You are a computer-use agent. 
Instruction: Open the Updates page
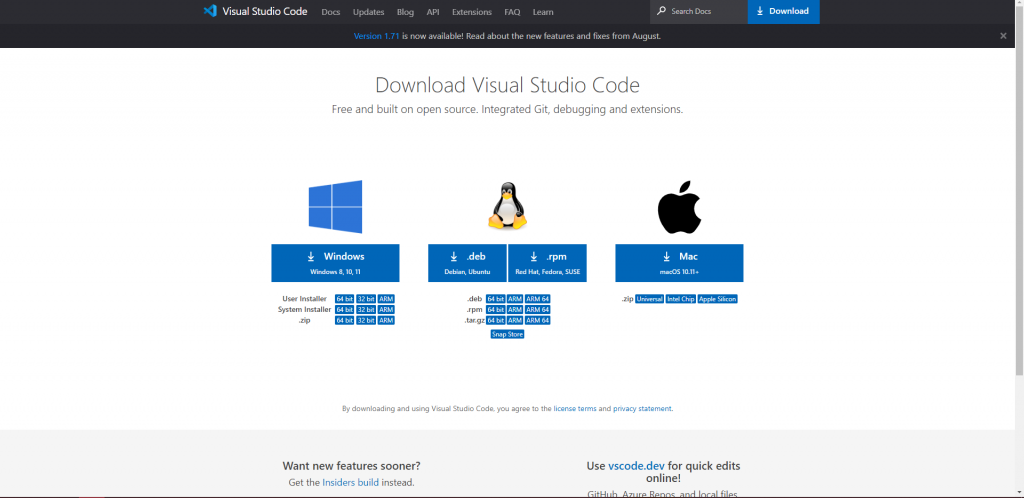[368, 12]
